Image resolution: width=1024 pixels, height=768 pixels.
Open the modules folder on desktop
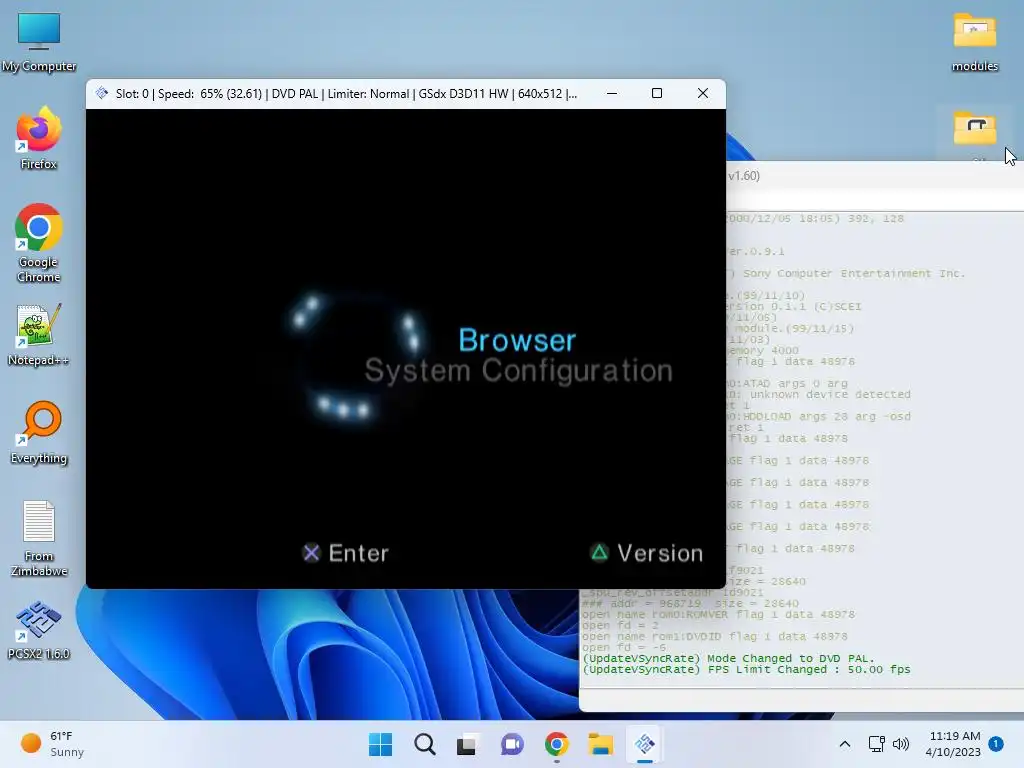pyautogui.click(x=974, y=42)
